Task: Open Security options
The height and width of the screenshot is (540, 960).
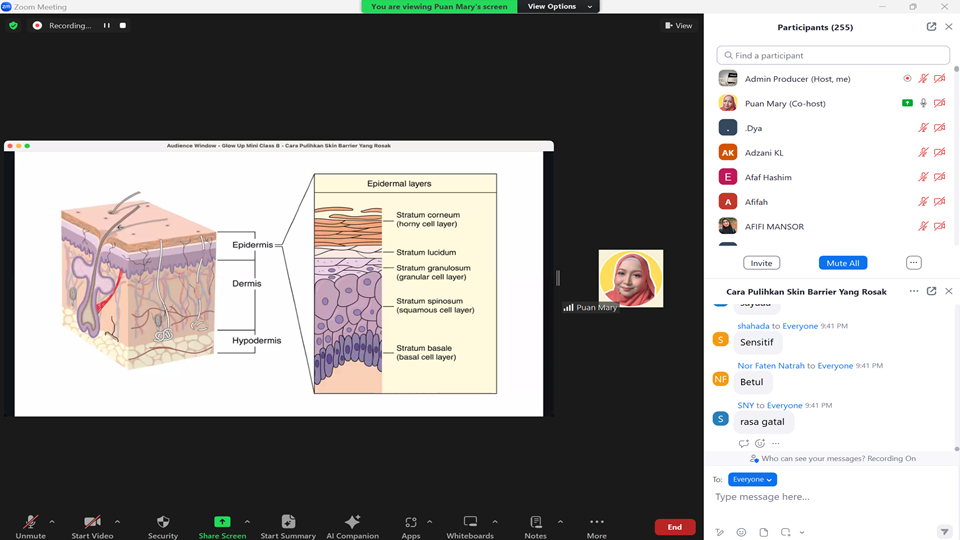Action: [163, 527]
